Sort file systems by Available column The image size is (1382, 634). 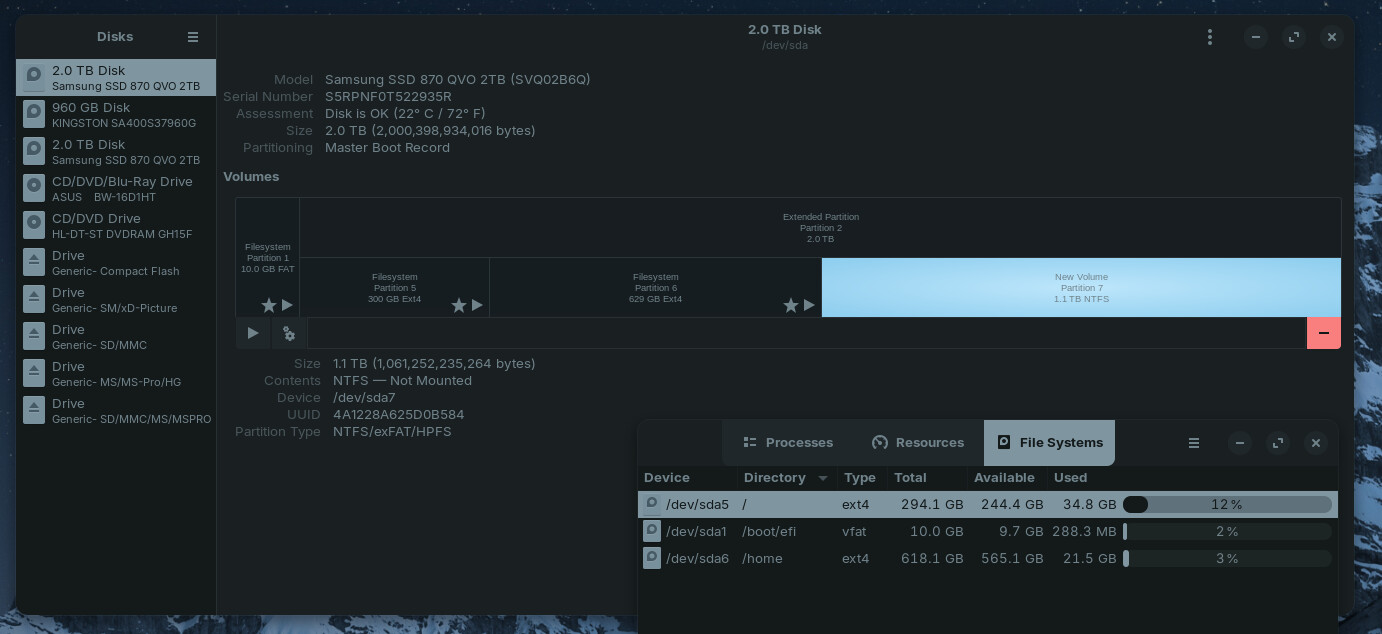click(1004, 478)
